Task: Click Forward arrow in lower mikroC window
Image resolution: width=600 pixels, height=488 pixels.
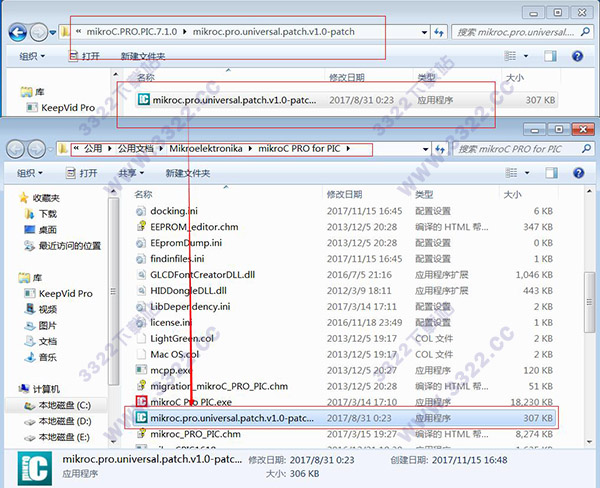Action: tap(37, 149)
